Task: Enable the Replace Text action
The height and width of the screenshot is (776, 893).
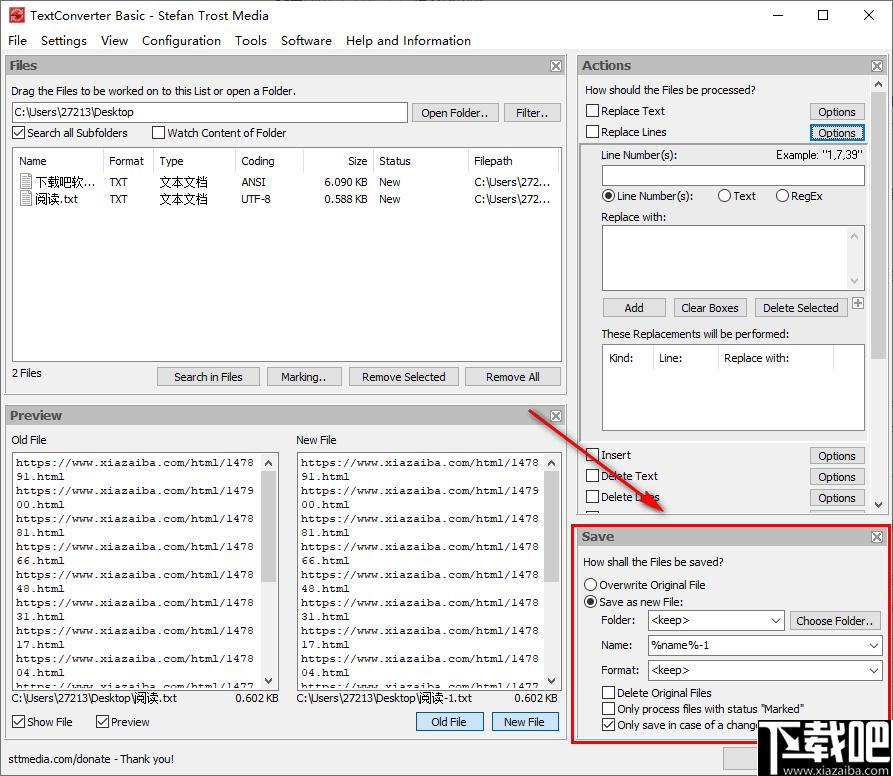Action: pyautogui.click(x=592, y=110)
